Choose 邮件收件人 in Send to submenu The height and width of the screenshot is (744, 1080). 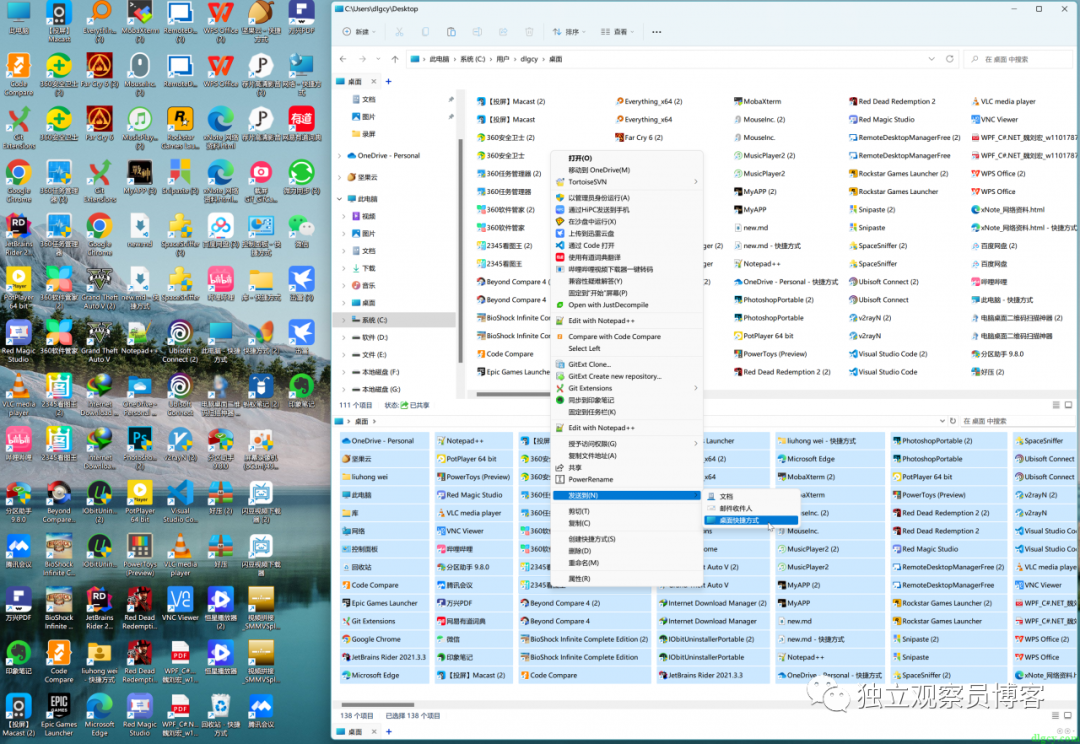pos(751,508)
